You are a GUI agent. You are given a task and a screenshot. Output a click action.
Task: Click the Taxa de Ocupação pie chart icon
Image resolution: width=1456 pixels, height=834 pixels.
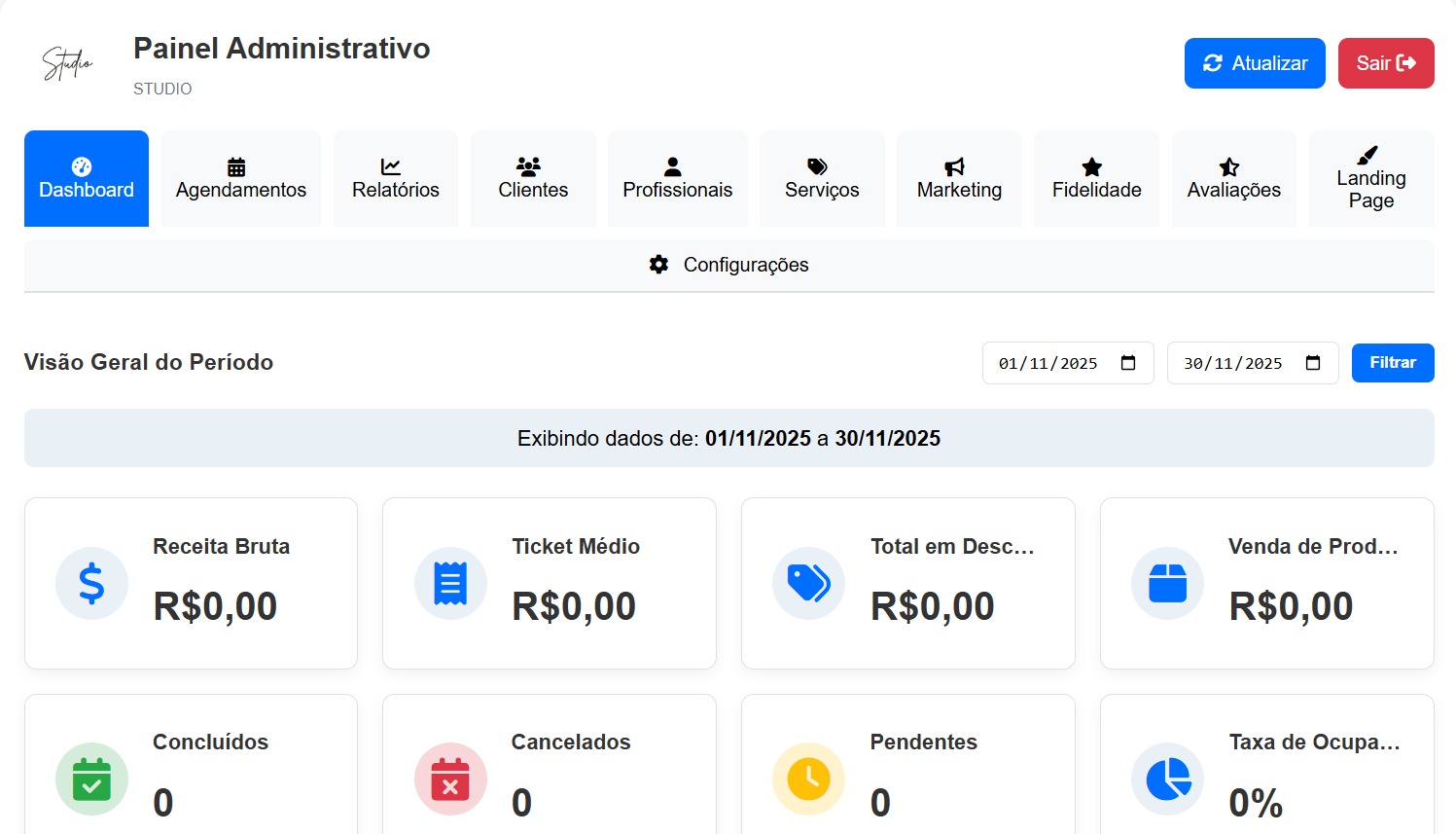pyautogui.click(x=1167, y=778)
